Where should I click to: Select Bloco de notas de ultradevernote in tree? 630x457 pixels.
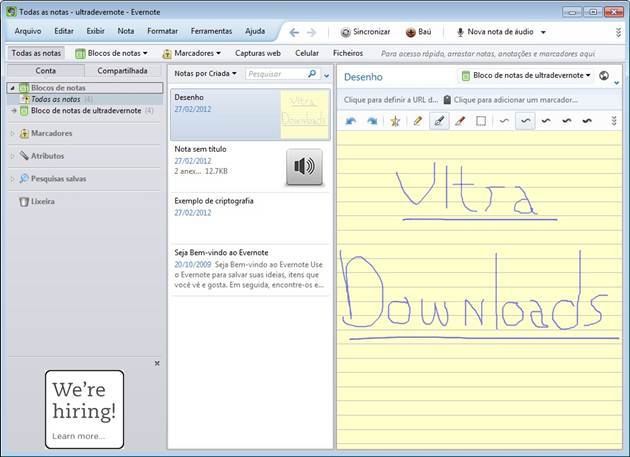click(86, 111)
